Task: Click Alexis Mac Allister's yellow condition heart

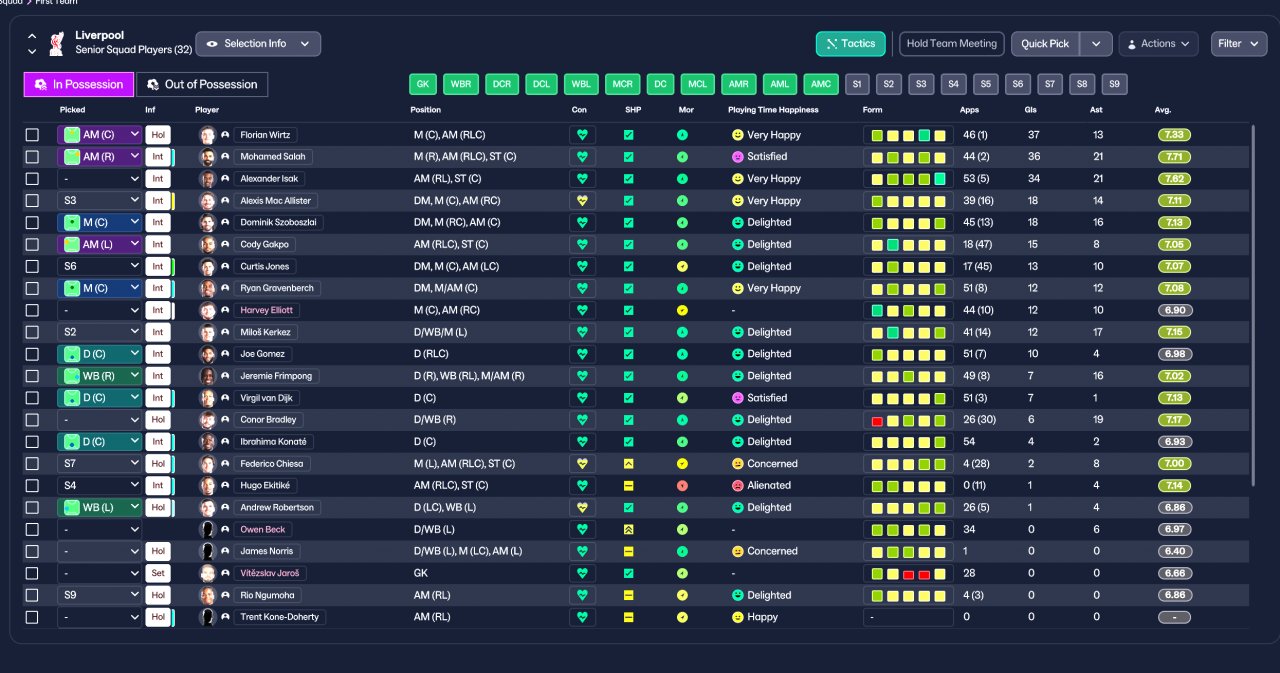Action: pyautogui.click(x=583, y=201)
